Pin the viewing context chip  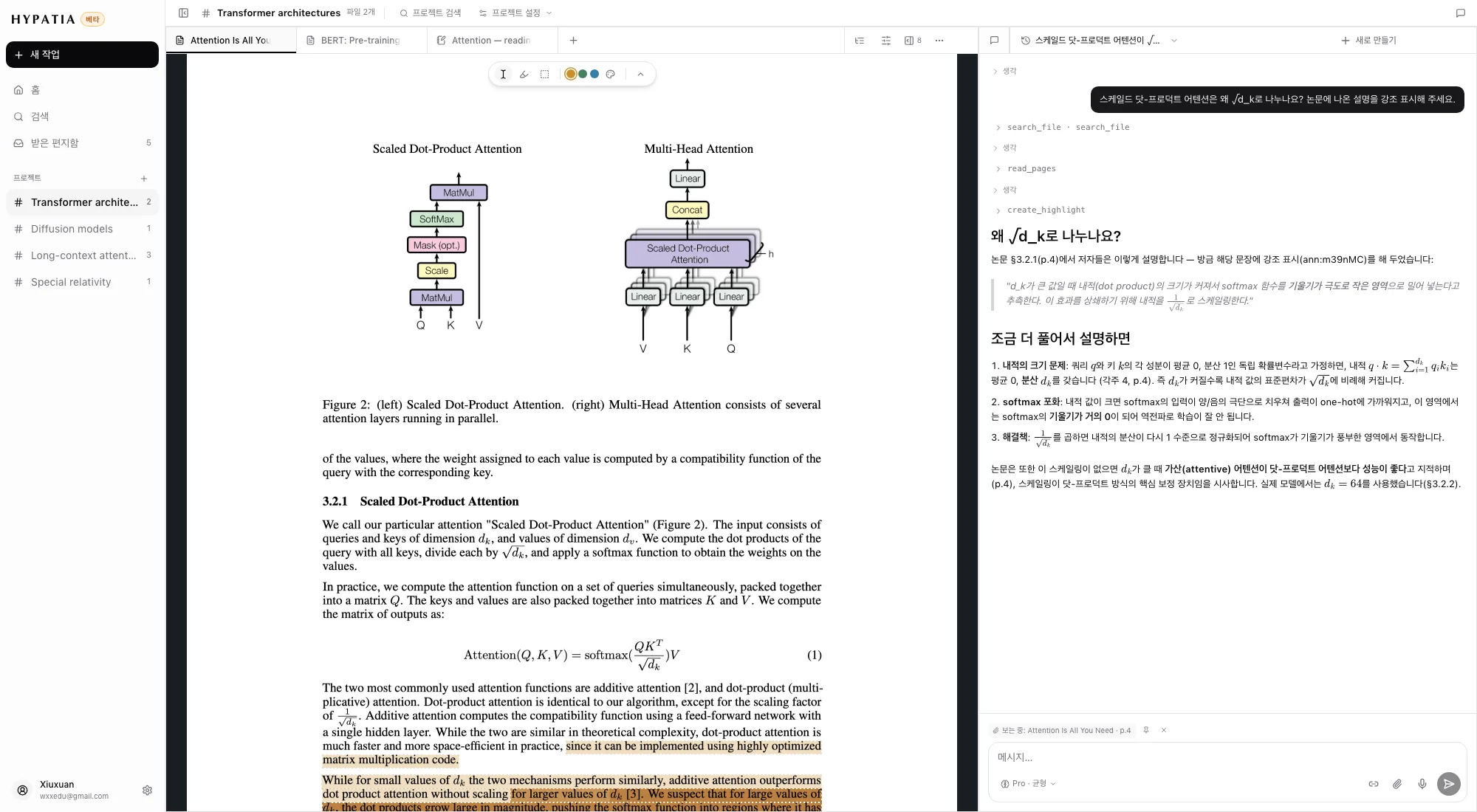point(1146,730)
